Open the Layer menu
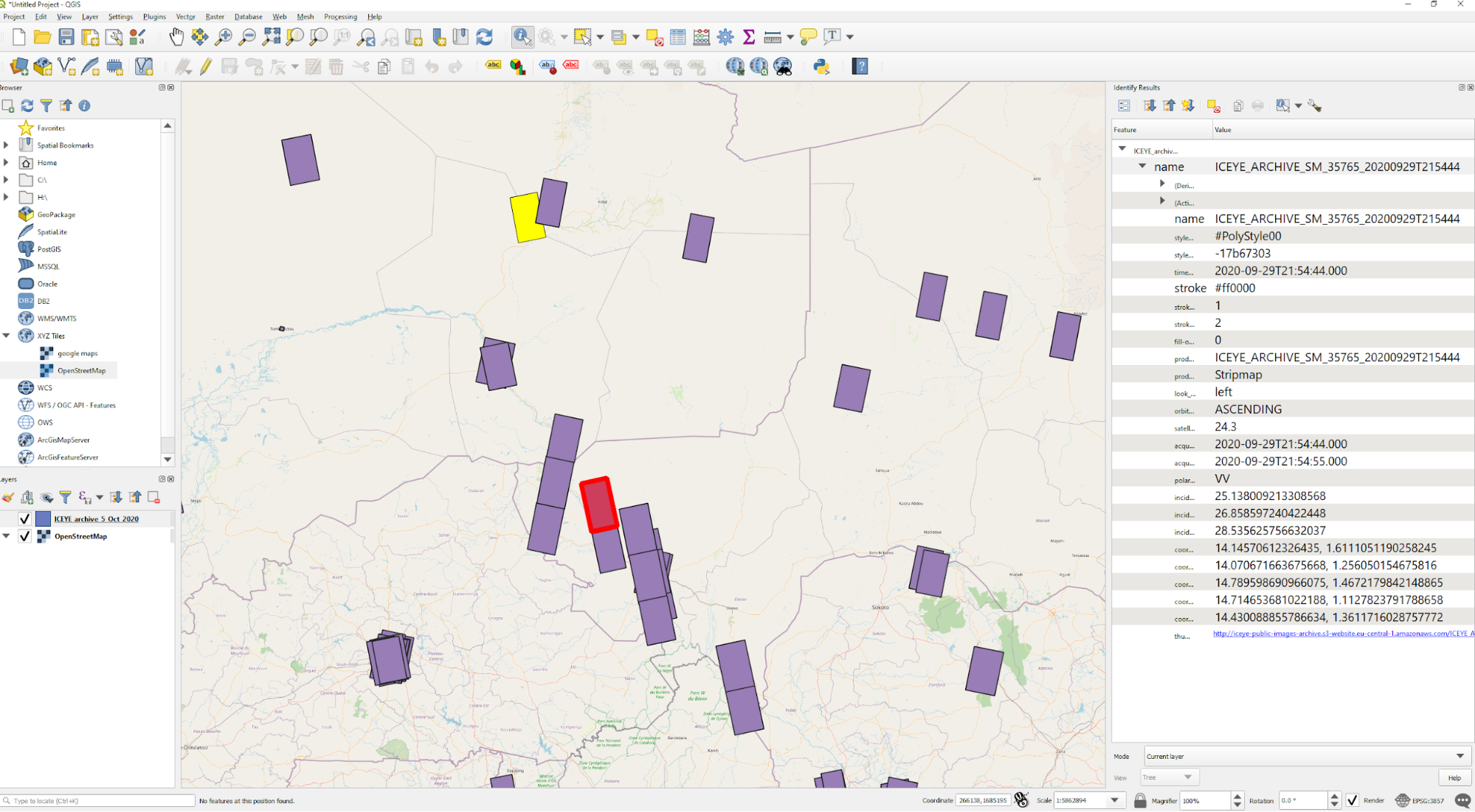The image size is (1475, 812). (90, 16)
